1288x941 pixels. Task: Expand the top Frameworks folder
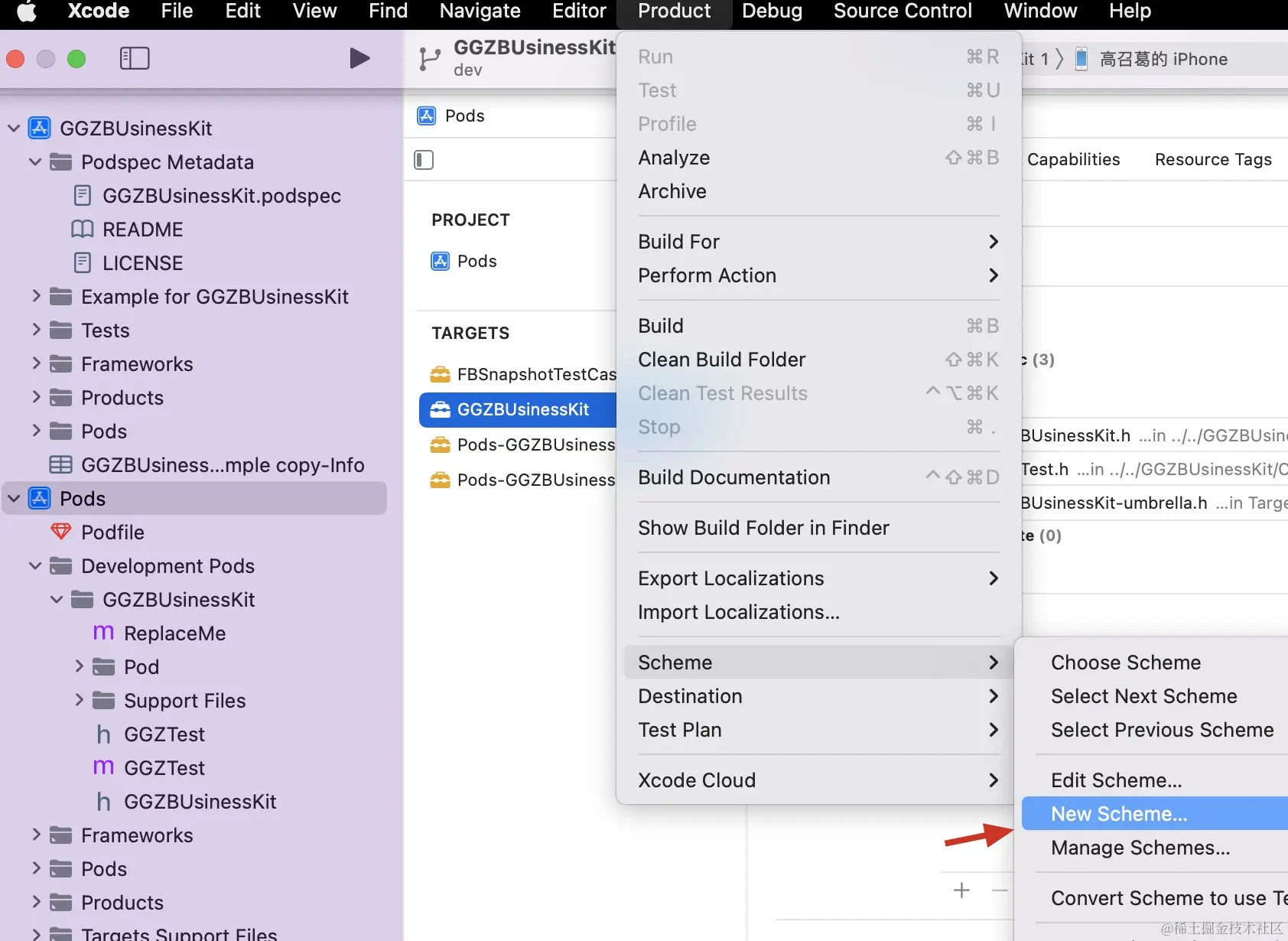coord(36,363)
